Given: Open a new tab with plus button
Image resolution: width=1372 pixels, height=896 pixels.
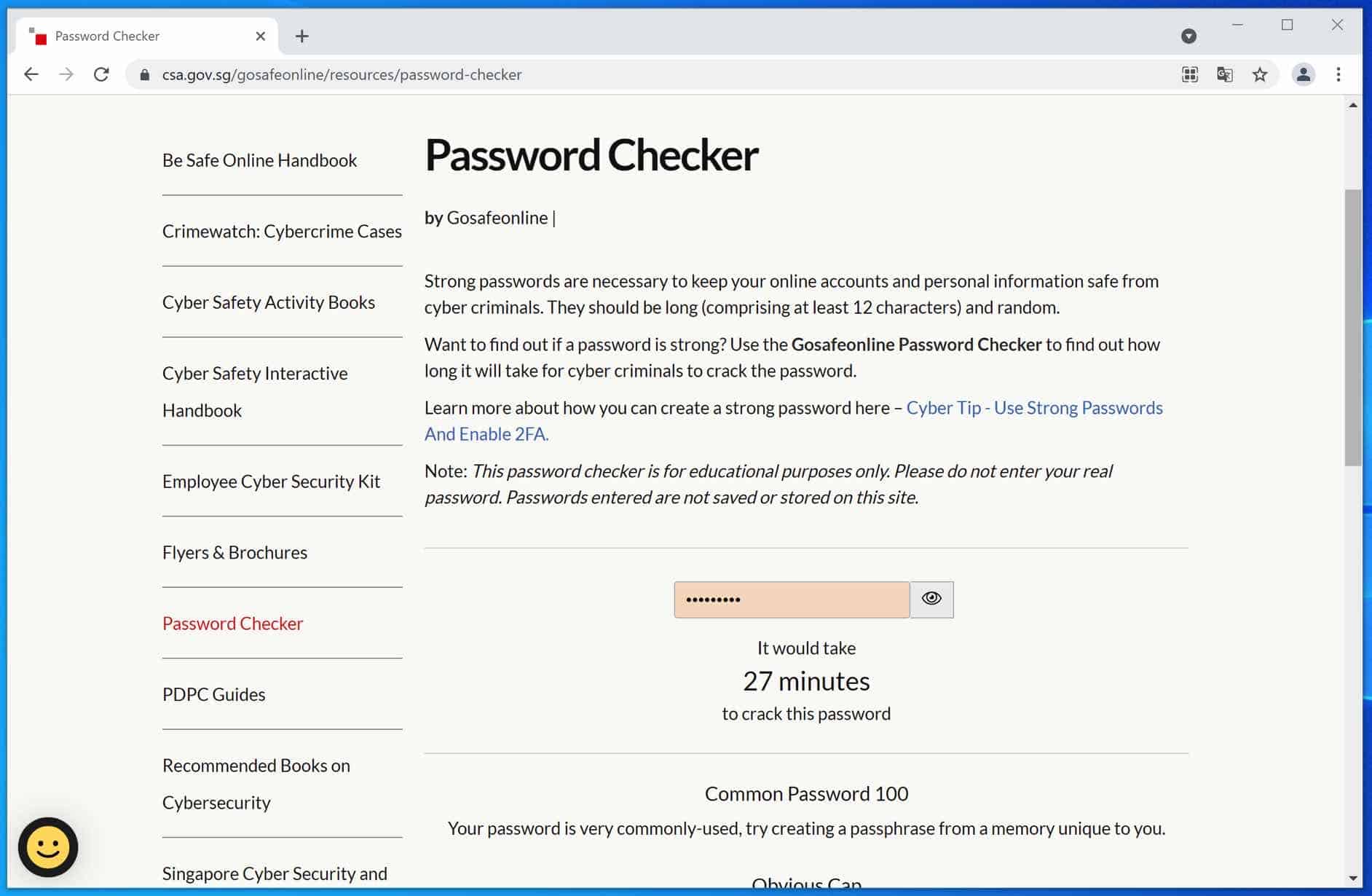Looking at the screenshot, I should 302,36.
